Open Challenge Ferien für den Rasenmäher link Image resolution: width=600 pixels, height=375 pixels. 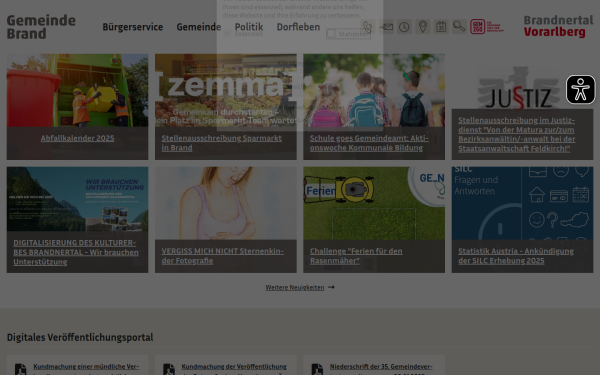[356, 256]
